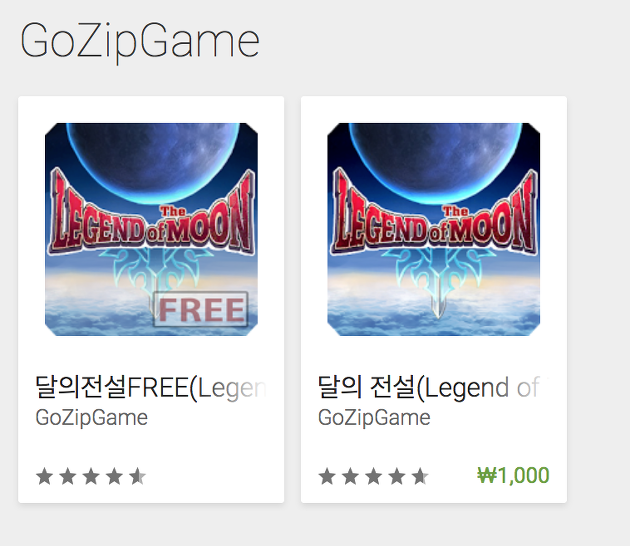
Task: Open the paid Legend of Moon app icon
Action: click(x=434, y=229)
